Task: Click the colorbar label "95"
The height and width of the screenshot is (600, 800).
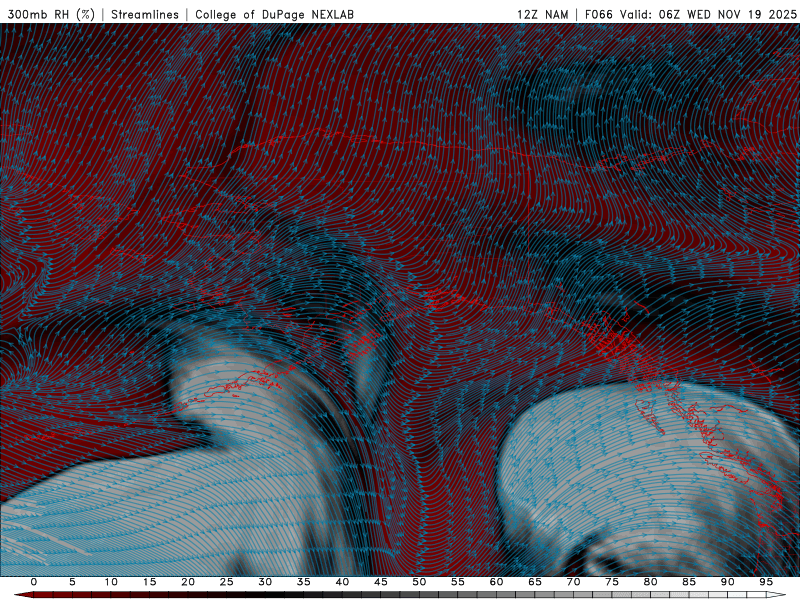Action: 766,582
